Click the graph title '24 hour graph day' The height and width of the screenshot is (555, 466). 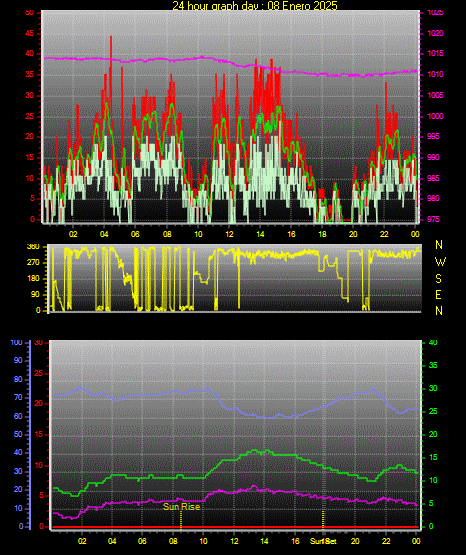pyautogui.click(x=217, y=6)
